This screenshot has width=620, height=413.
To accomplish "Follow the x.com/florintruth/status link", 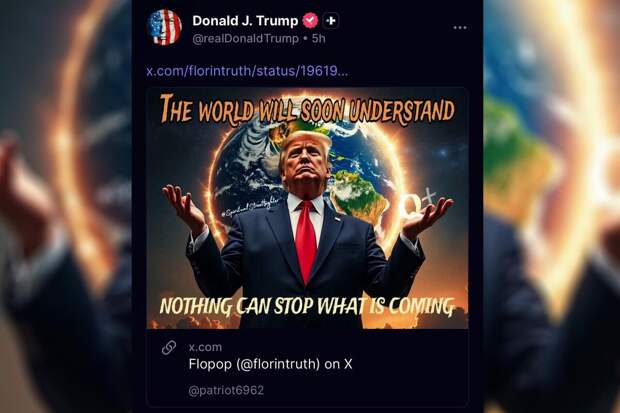I will coord(247,71).
